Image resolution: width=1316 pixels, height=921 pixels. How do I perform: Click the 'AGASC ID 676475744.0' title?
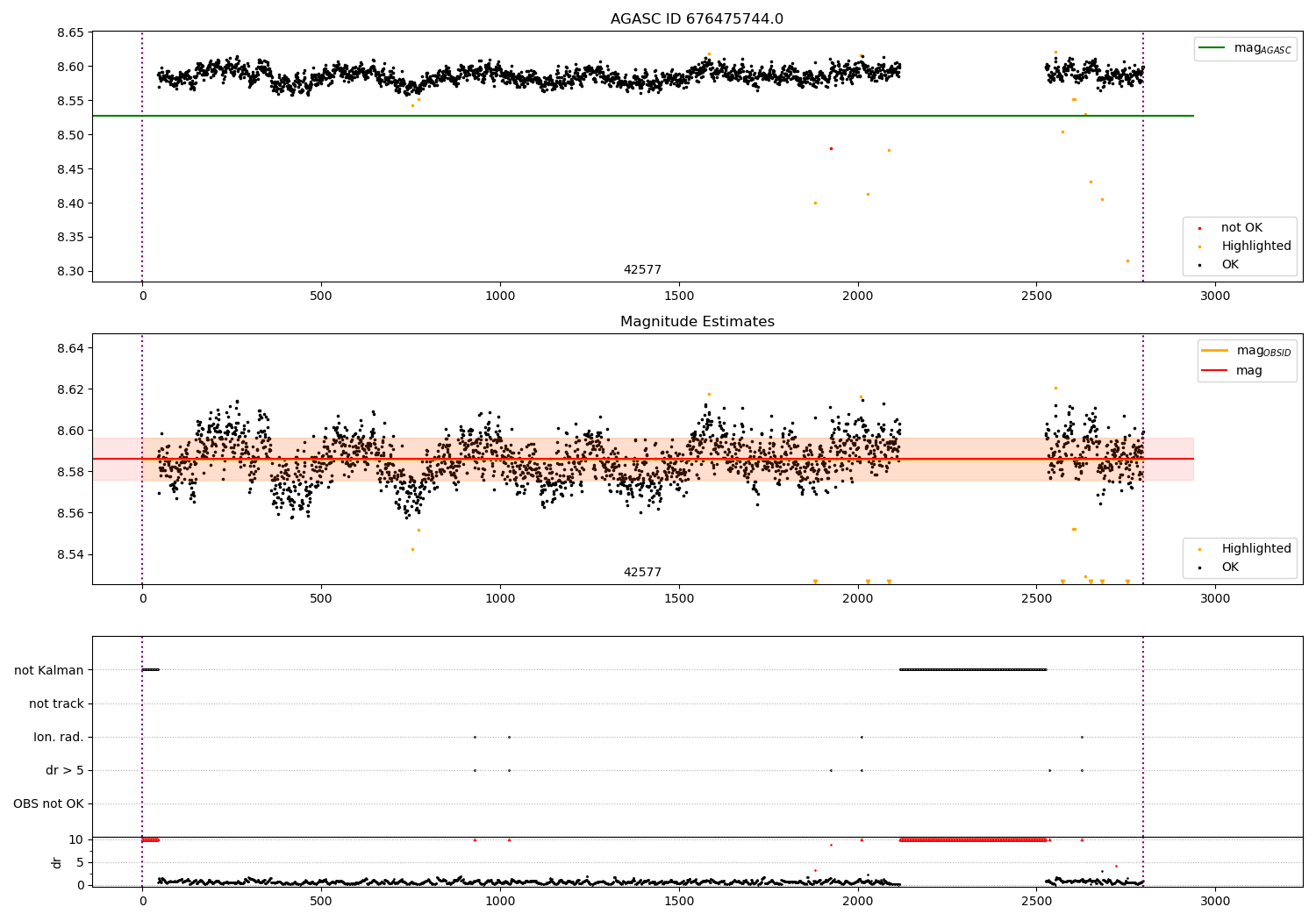(697, 19)
